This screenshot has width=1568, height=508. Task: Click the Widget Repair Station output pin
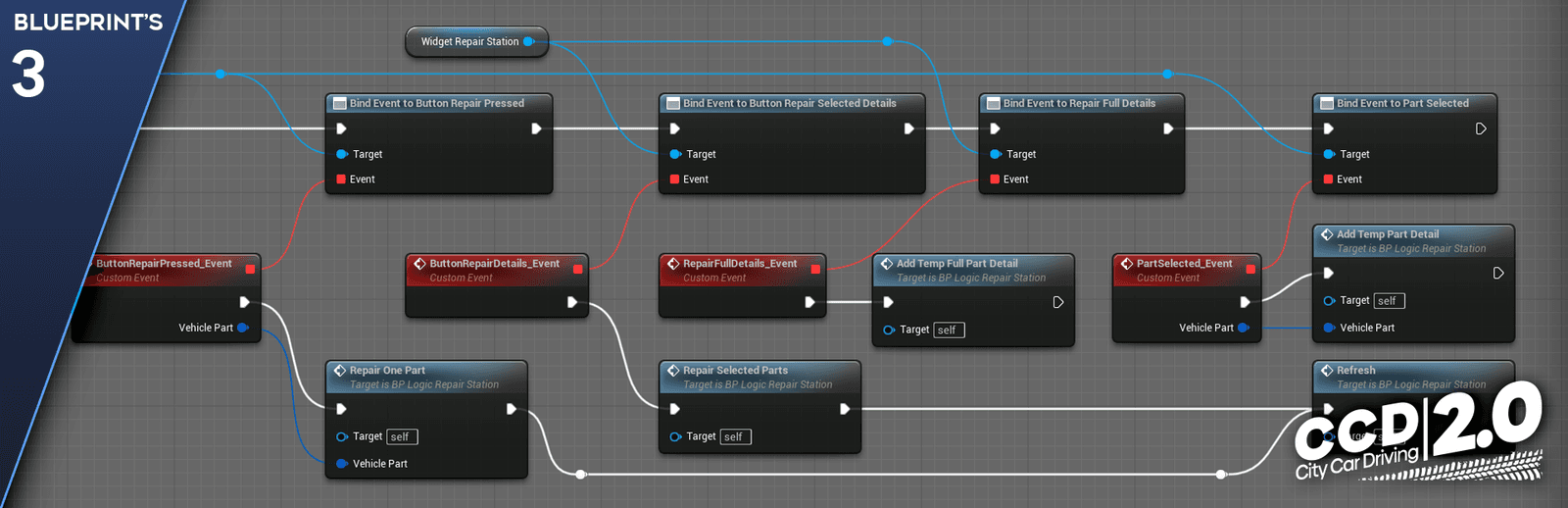coord(528,41)
